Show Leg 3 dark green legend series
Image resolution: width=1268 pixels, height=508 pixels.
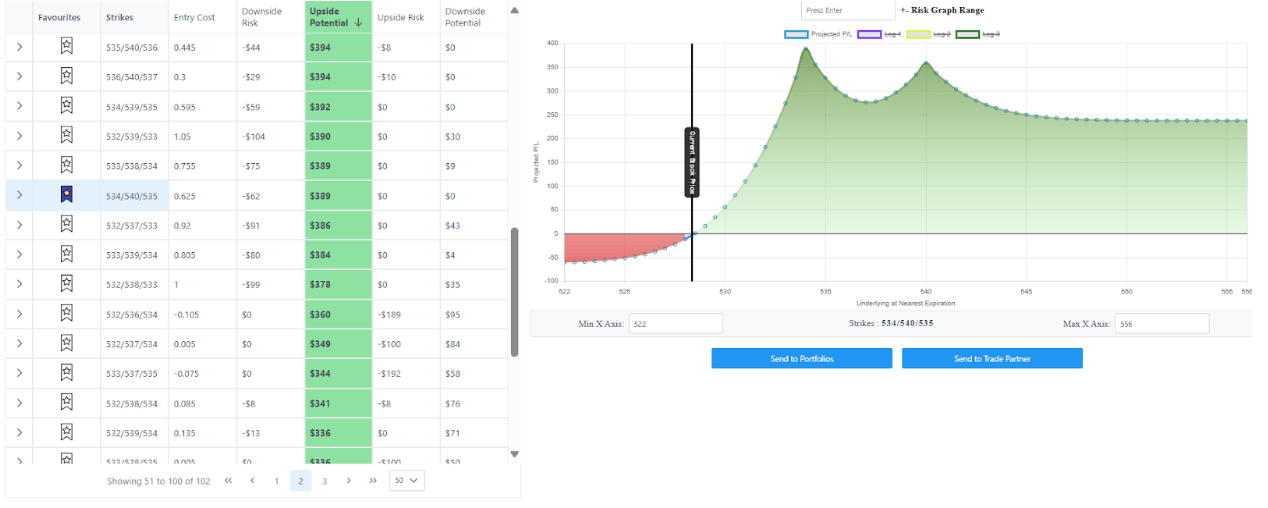(x=967, y=34)
